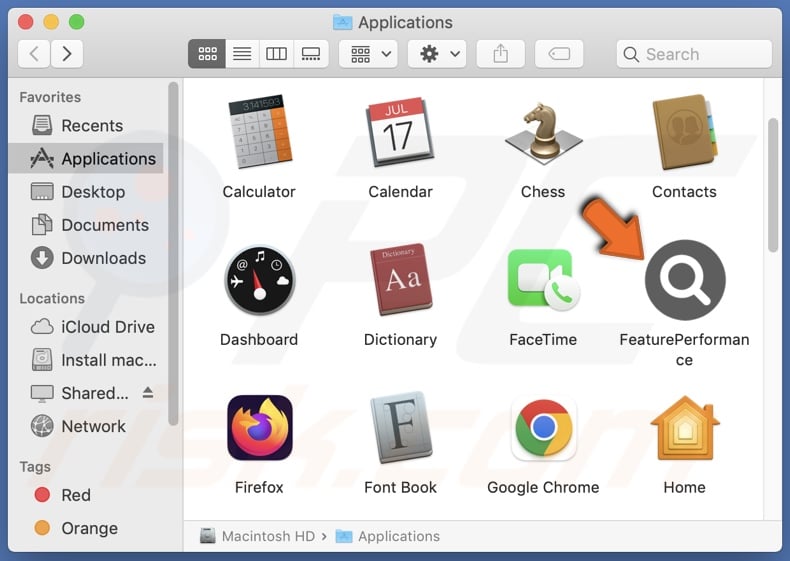The height and width of the screenshot is (561, 790).
Task: Go forward with the right chevron button
Action: (67, 53)
